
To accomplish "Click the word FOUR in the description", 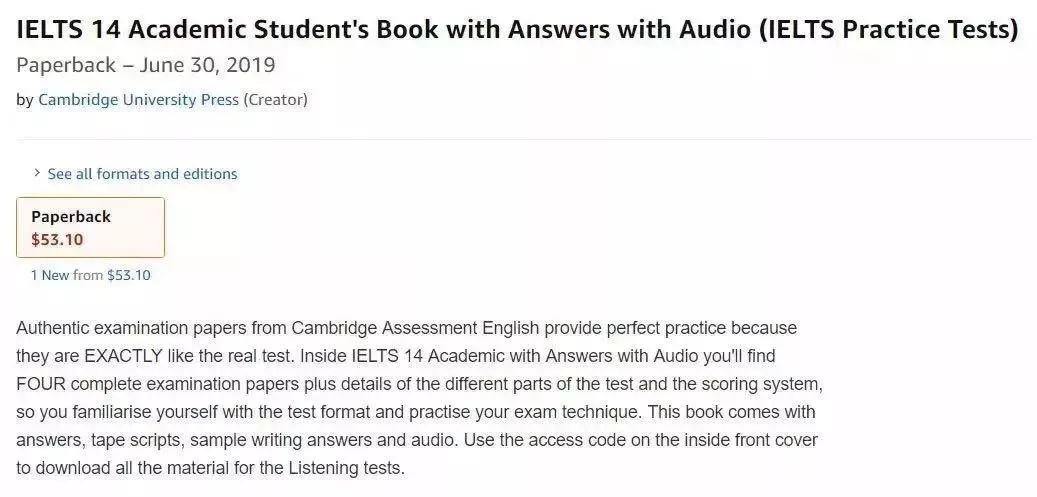I will click(x=40, y=384).
